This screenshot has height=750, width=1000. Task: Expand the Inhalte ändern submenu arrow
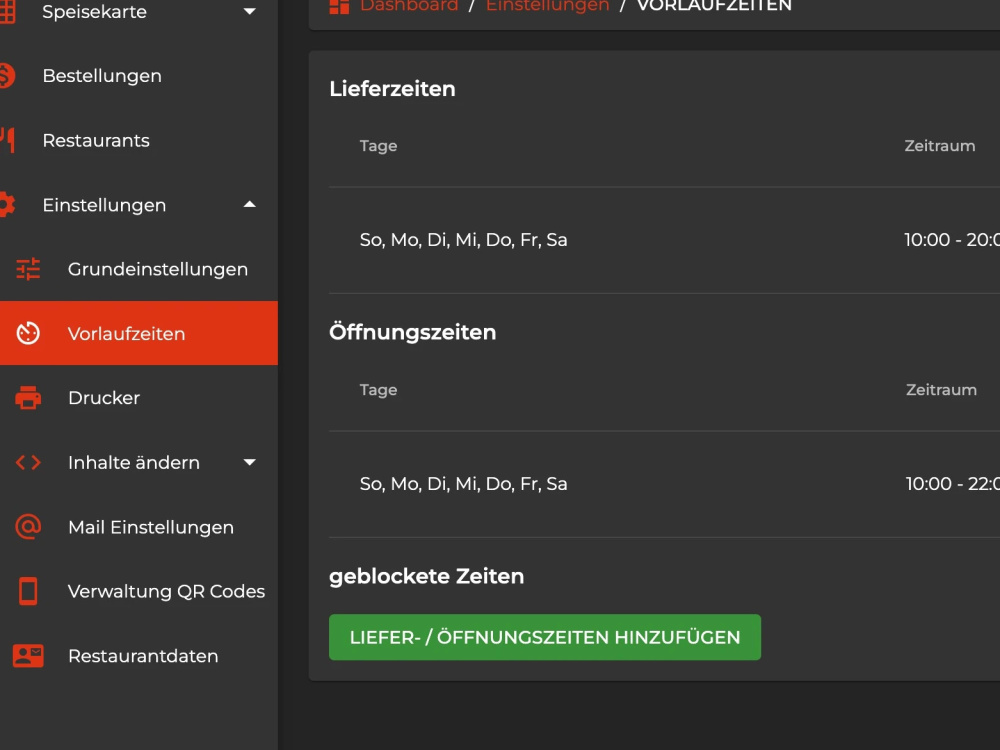click(x=250, y=462)
